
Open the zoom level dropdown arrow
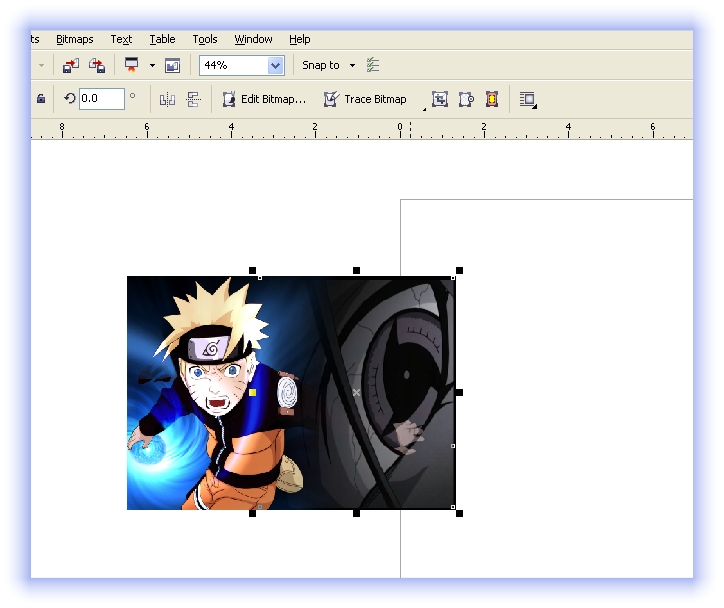pos(276,65)
